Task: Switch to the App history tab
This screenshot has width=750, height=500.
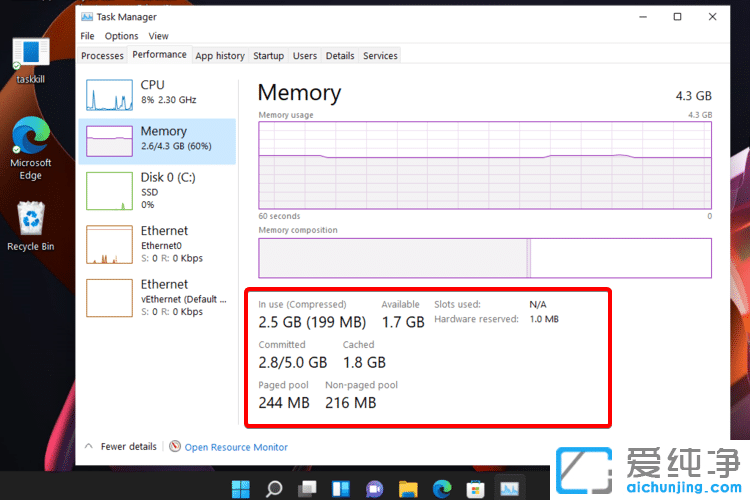Action: coord(220,56)
